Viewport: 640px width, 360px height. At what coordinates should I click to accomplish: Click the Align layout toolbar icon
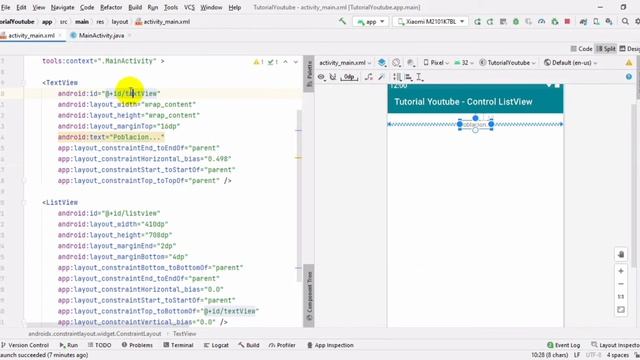(408, 77)
